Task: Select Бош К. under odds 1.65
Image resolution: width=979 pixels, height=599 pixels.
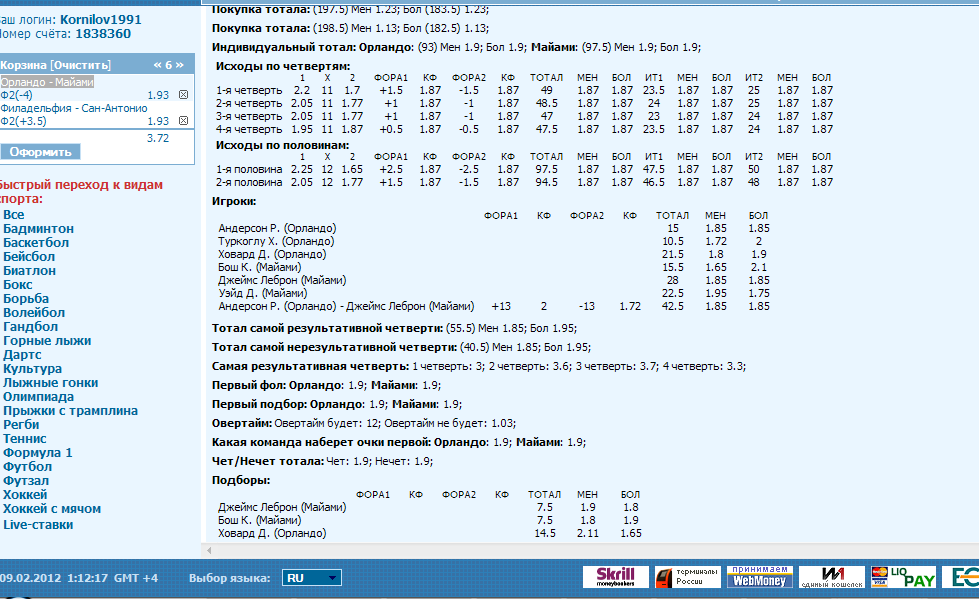Action: [716, 267]
